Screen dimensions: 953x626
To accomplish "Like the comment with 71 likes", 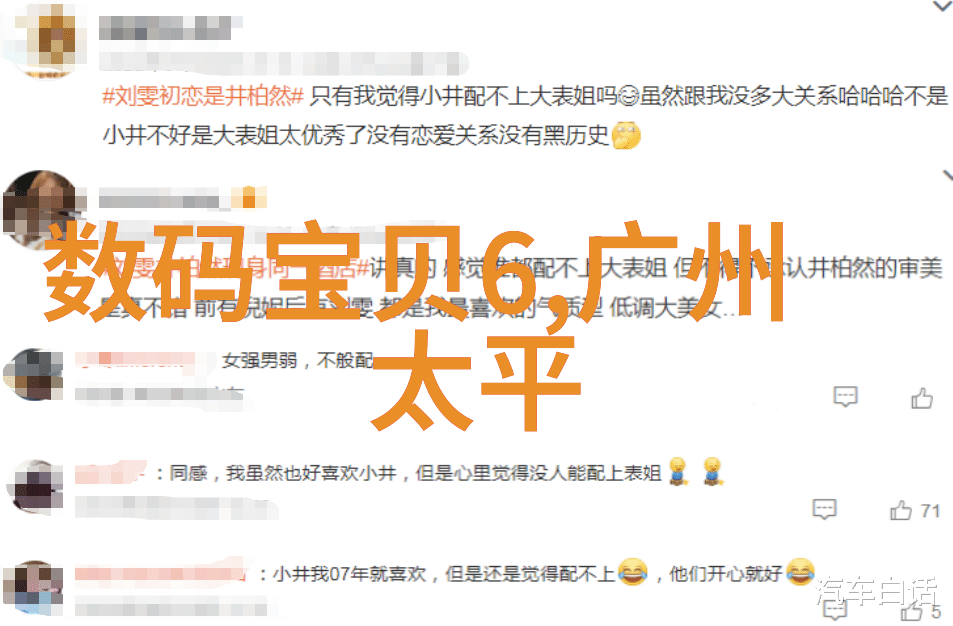I will (x=901, y=510).
